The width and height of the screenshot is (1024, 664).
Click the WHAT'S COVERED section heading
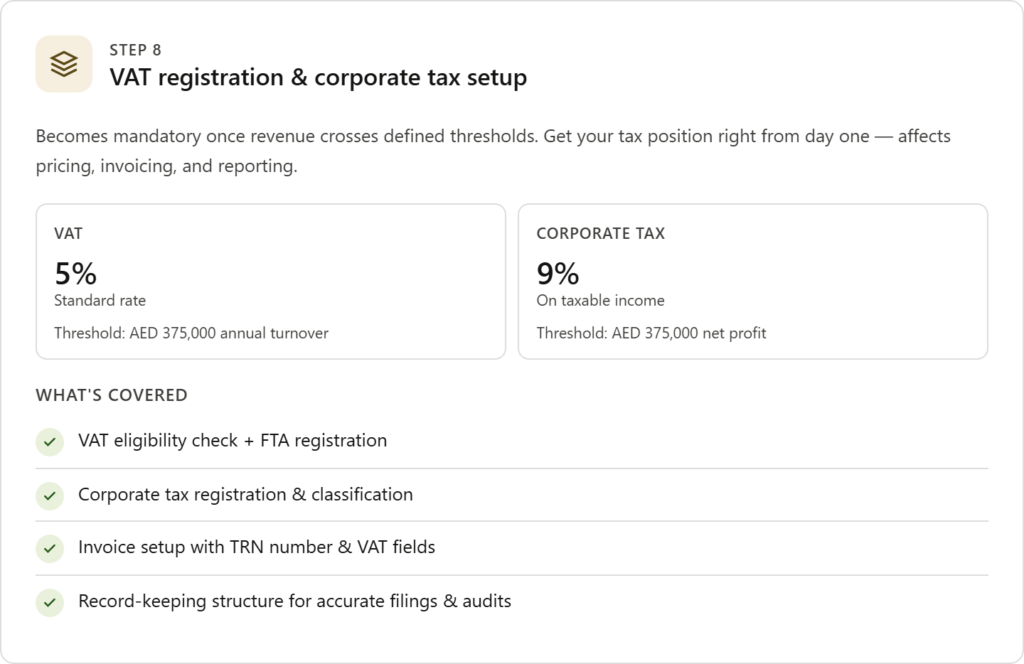pos(111,395)
